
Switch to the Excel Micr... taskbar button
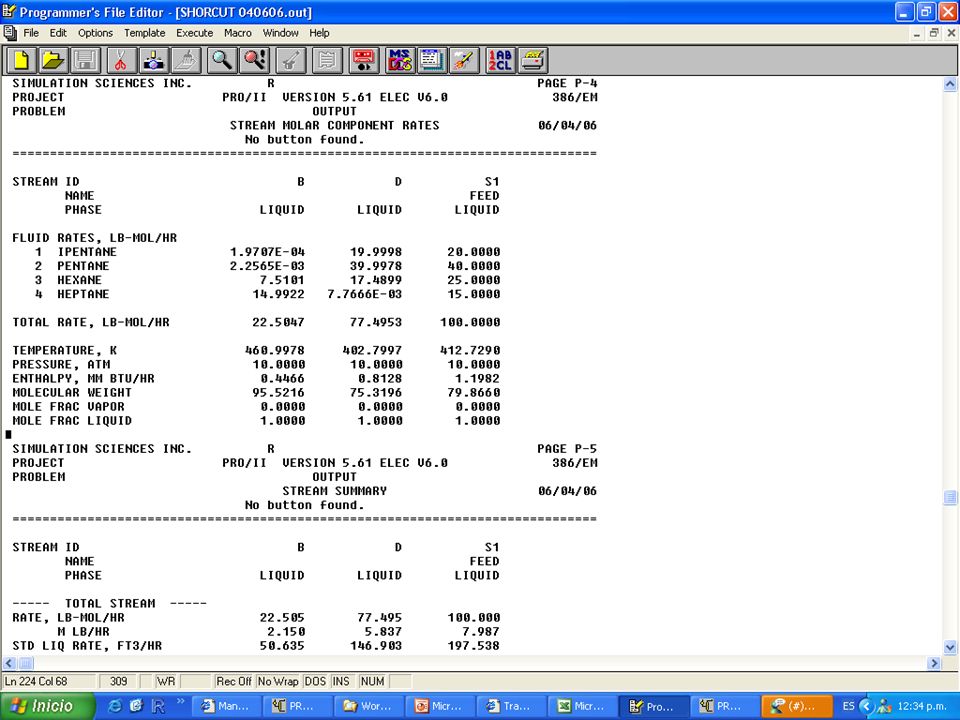582,706
